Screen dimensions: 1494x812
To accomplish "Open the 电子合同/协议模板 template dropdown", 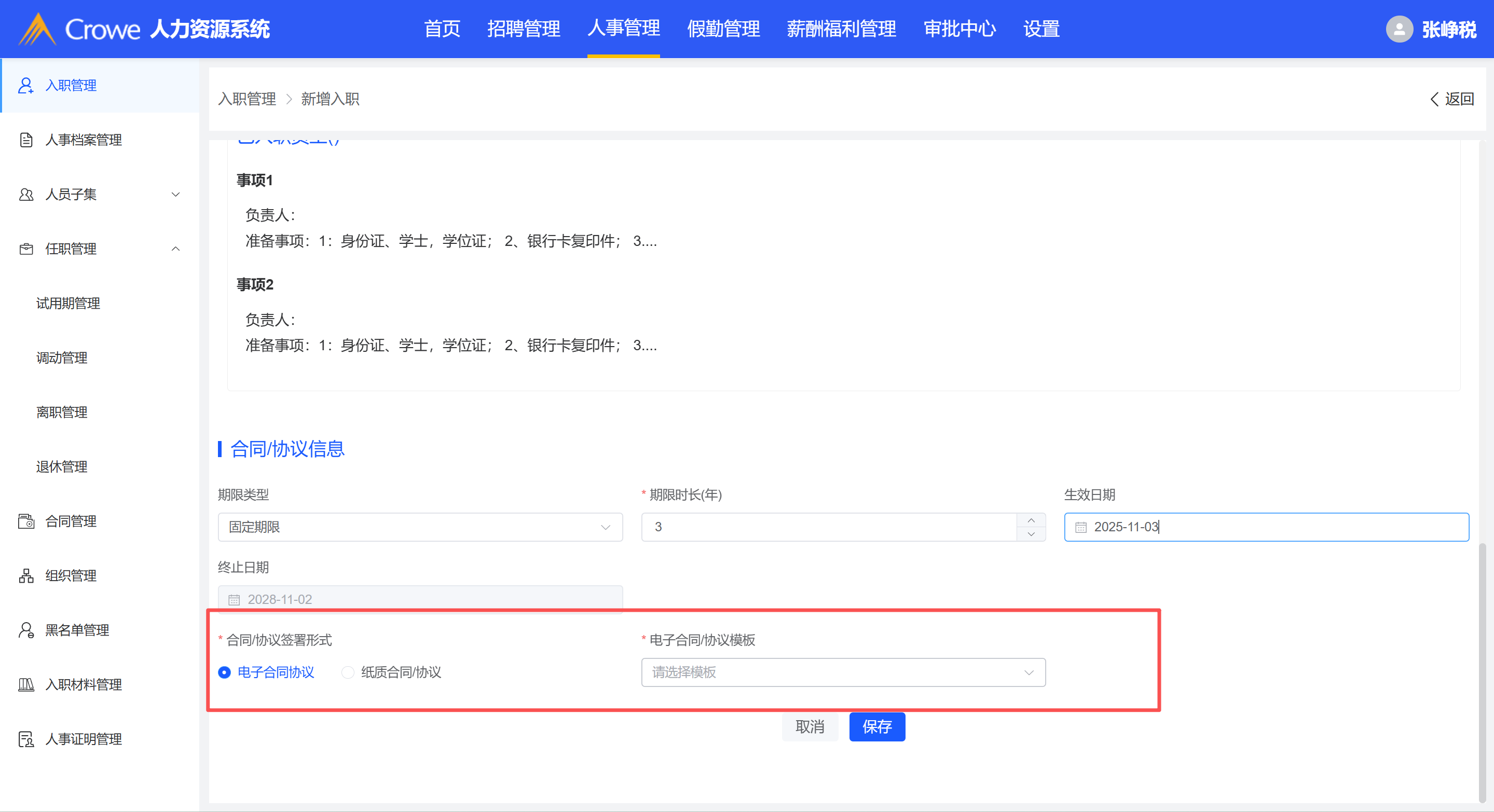I will click(x=843, y=672).
